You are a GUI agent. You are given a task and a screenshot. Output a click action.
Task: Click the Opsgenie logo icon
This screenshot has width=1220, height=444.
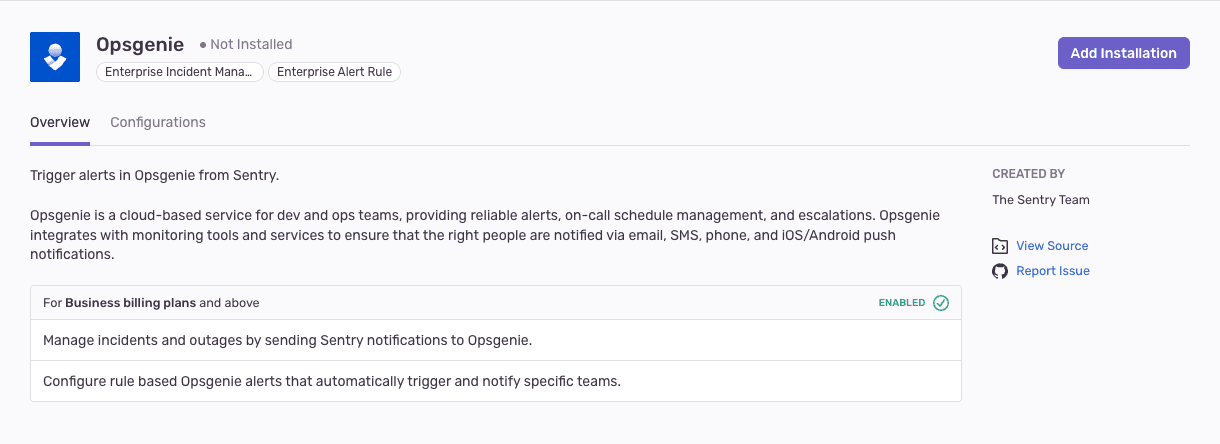(55, 57)
